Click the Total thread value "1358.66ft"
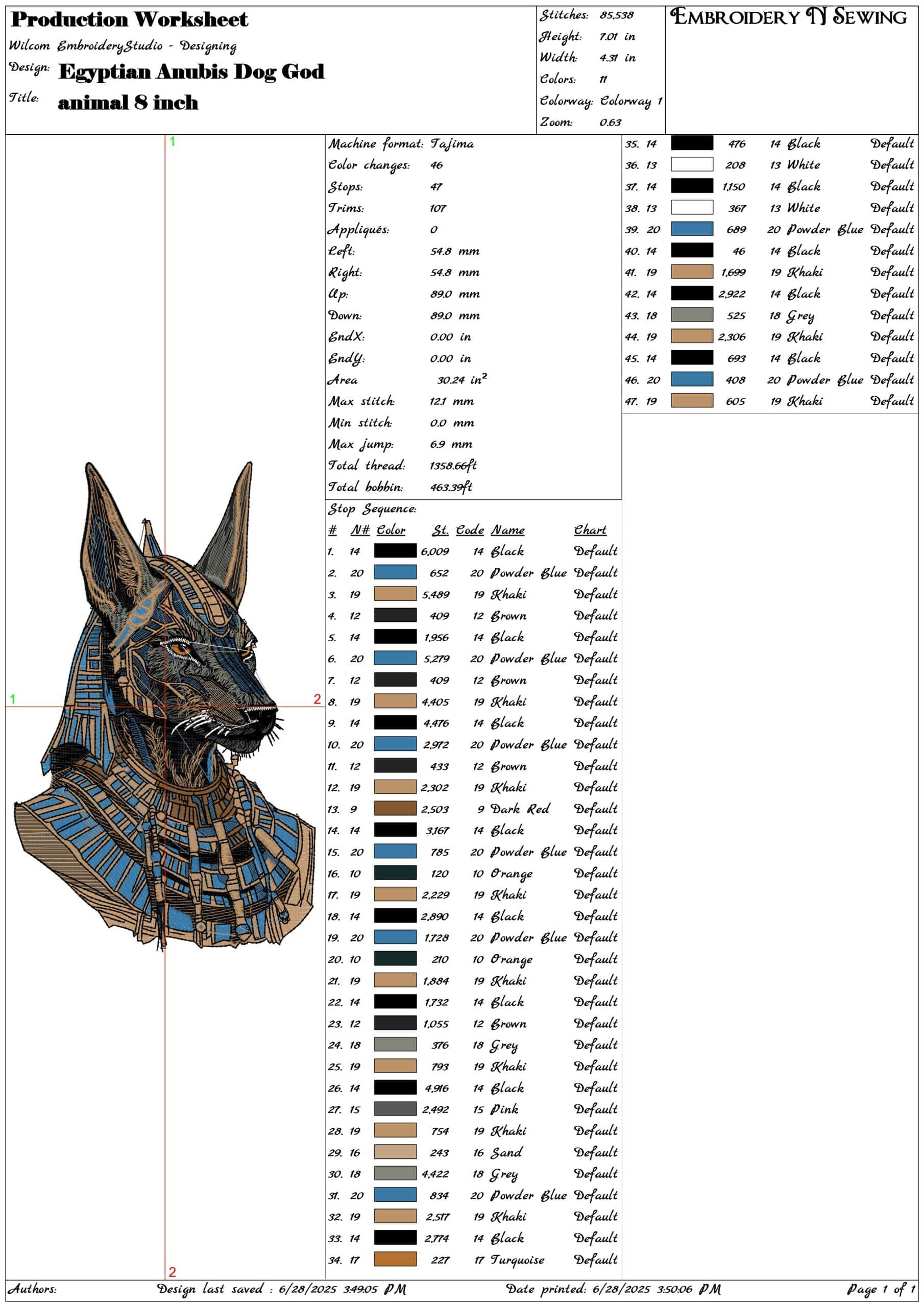 [x=453, y=466]
